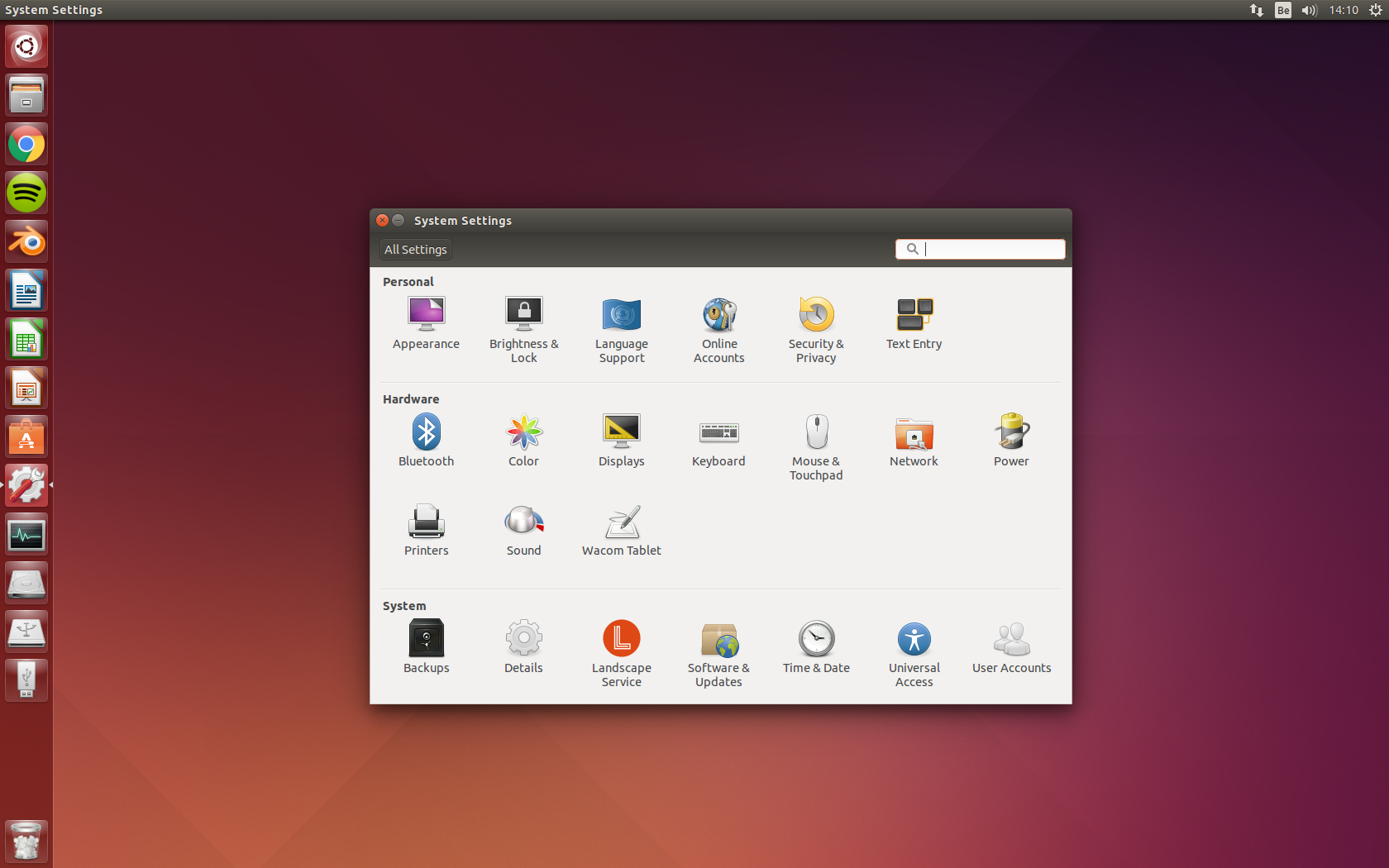Open Brightness & Lock settings
1389x868 pixels.
point(523,330)
